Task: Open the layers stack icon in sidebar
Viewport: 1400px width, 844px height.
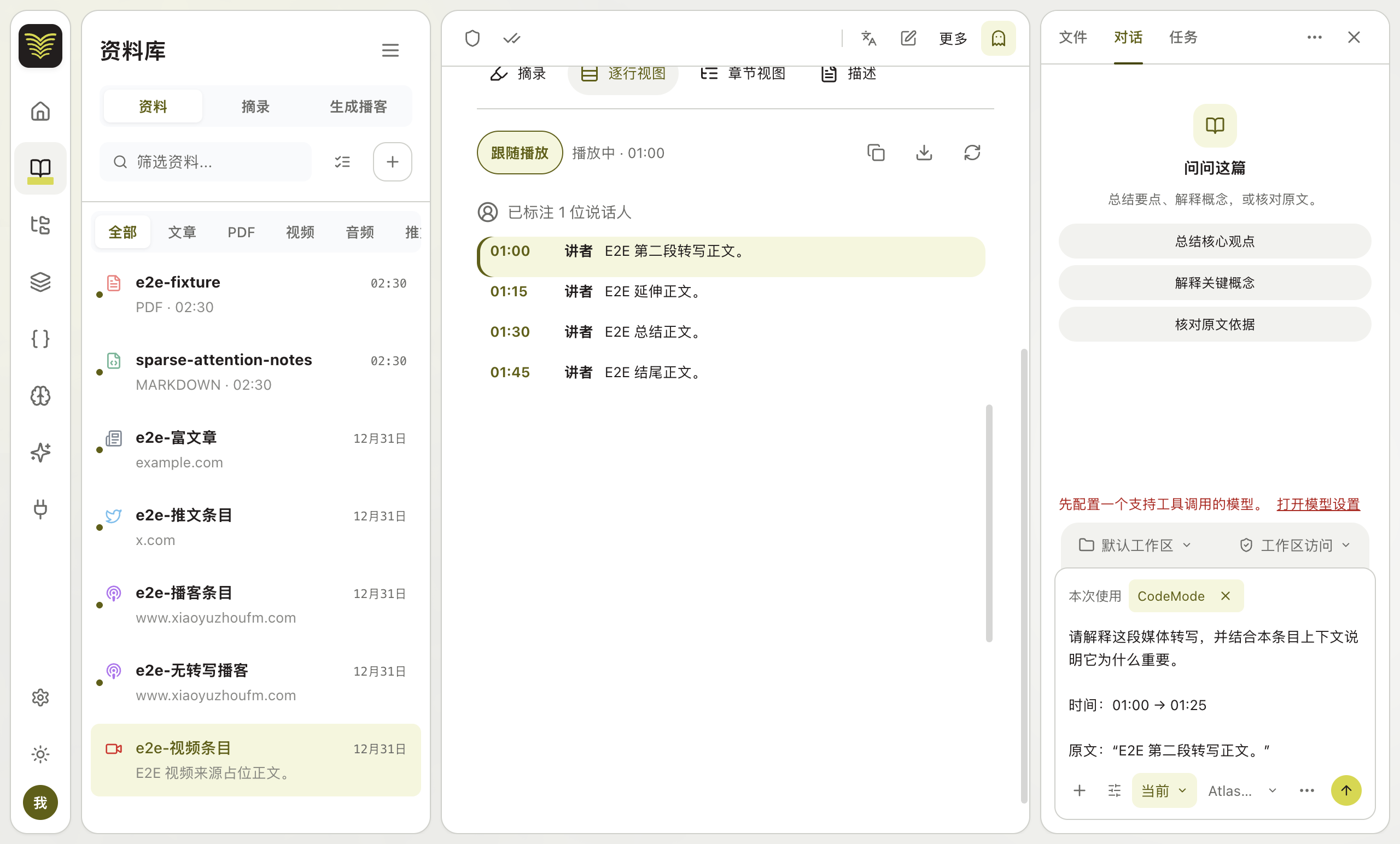Action: tap(40, 282)
